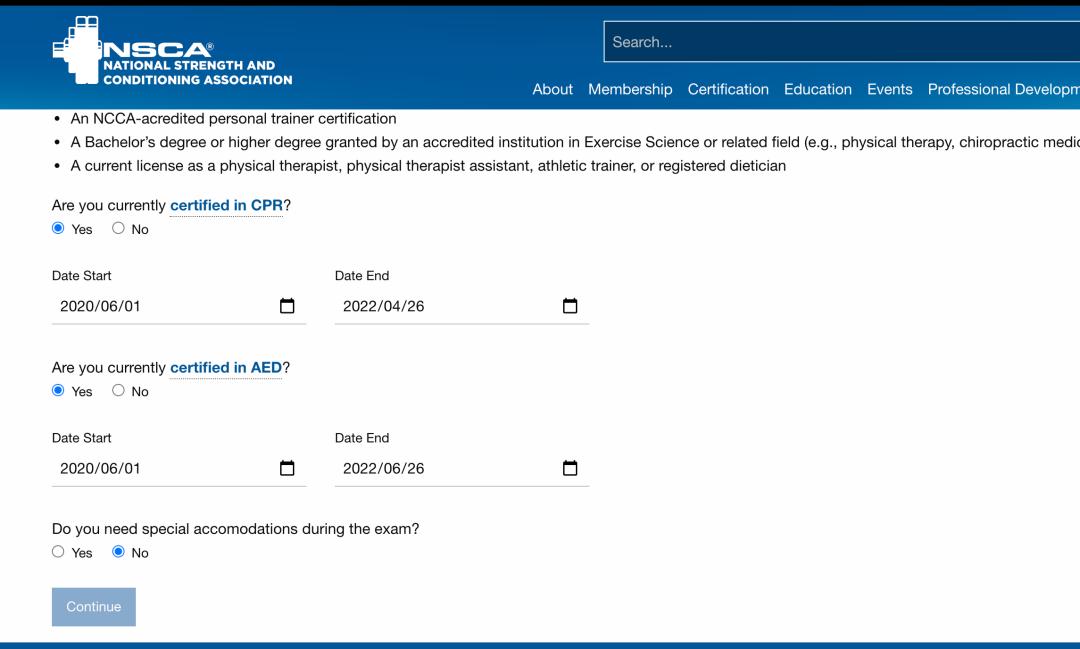Viewport: 1080px width, 649px height.
Task: Follow the certified in AED link
Action: pyautogui.click(x=226, y=367)
